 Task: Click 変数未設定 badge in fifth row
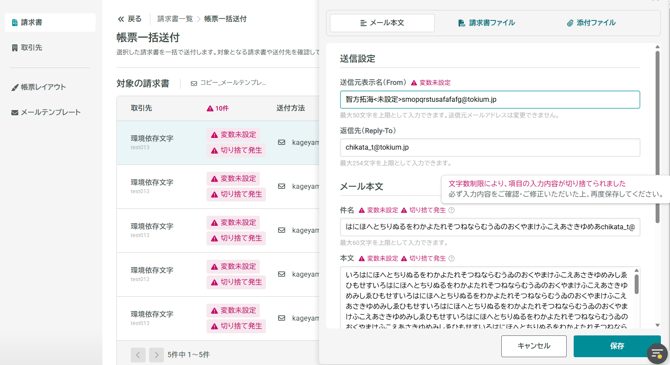(x=233, y=311)
